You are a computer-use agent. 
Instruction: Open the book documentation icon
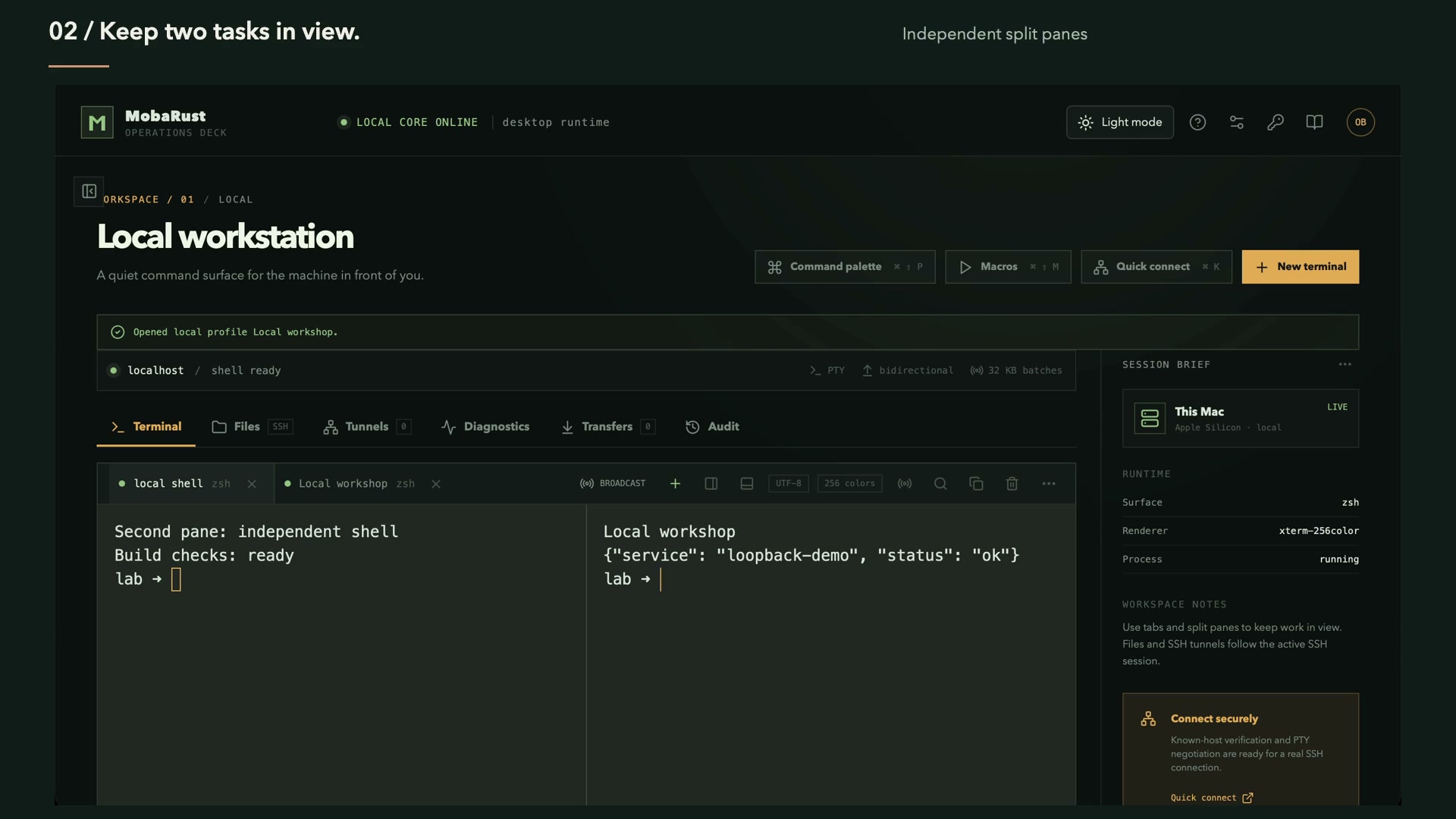click(1314, 122)
